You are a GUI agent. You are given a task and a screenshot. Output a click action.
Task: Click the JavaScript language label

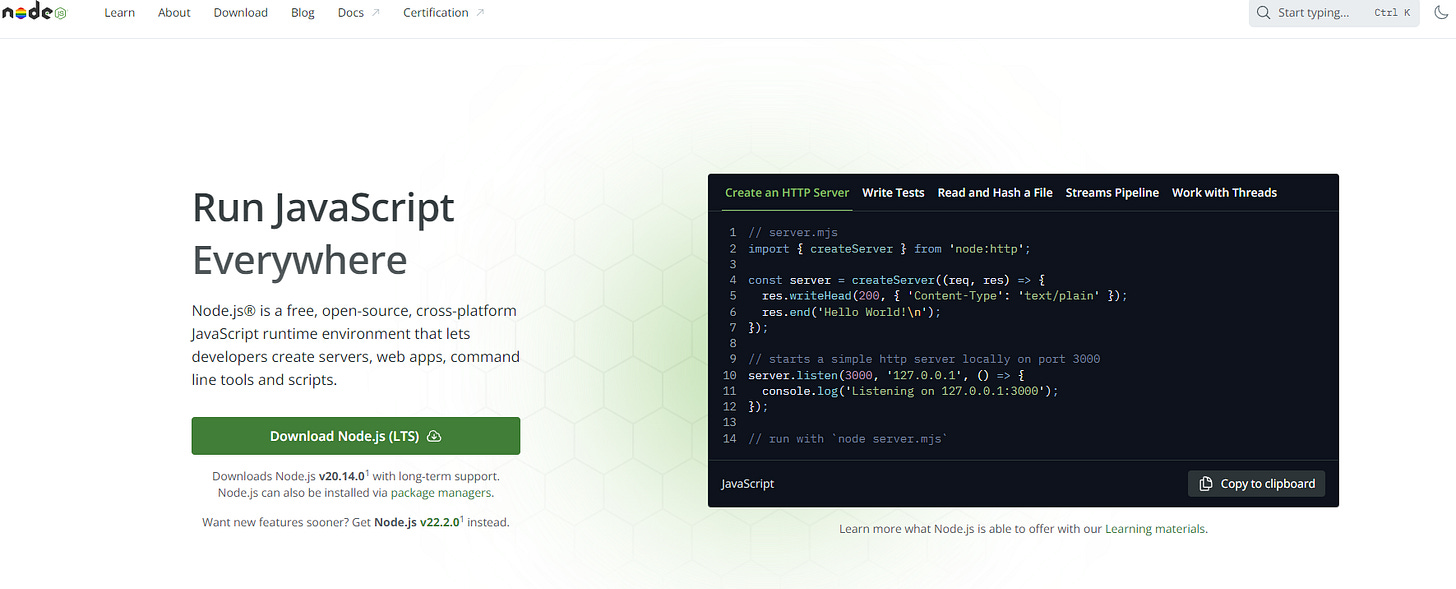pyautogui.click(x=747, y=484)
